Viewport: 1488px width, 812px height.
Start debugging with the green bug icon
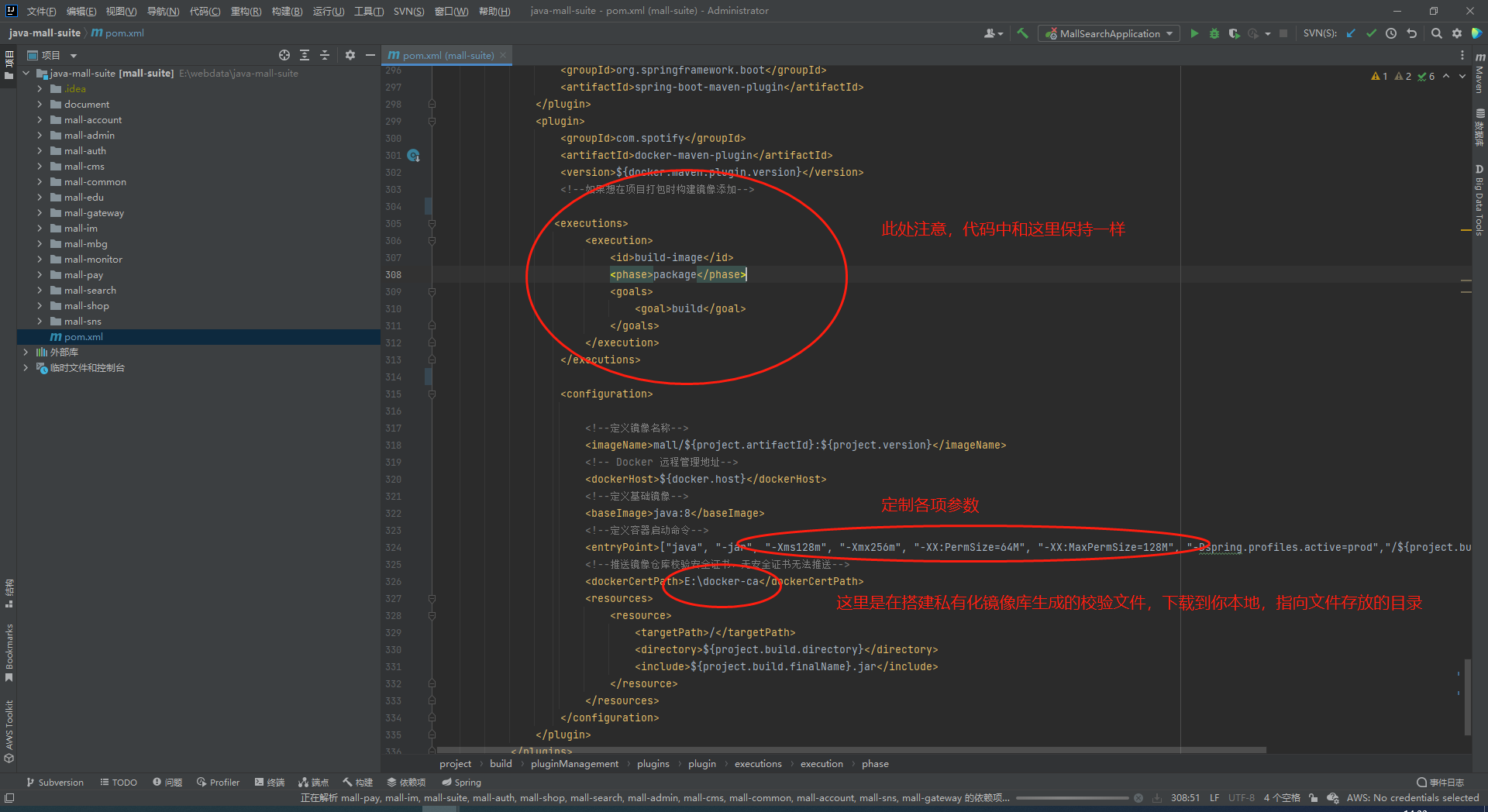point(1214,33)
